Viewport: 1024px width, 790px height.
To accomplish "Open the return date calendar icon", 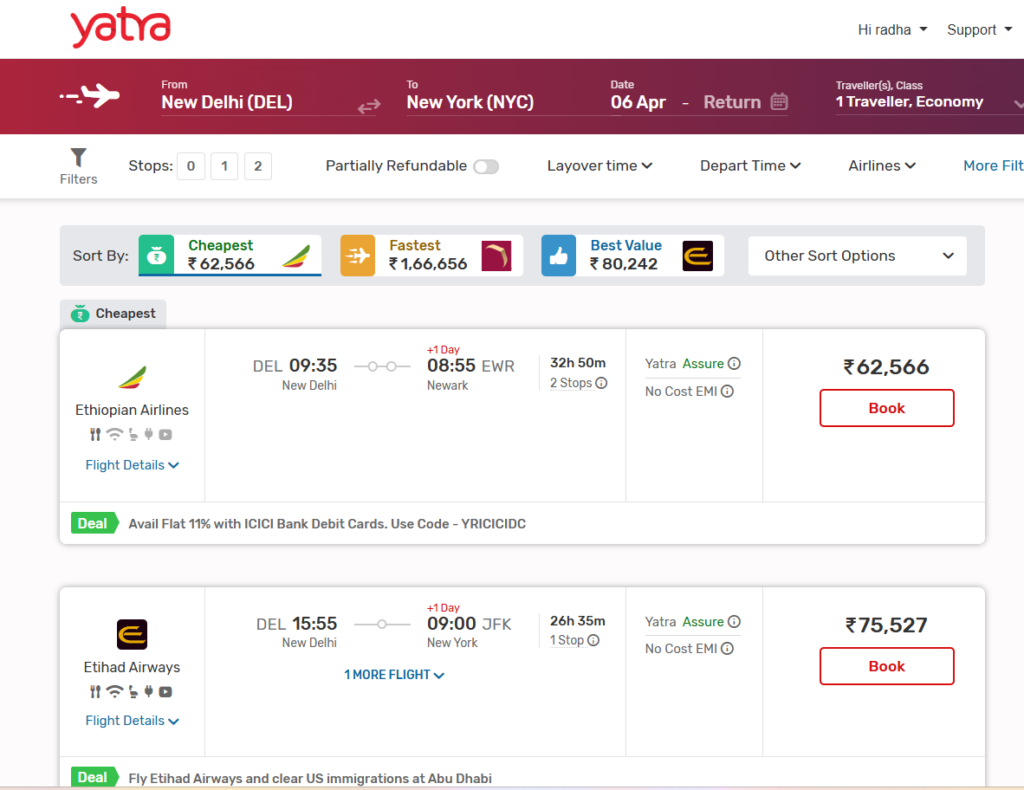I will click(779, 102).
